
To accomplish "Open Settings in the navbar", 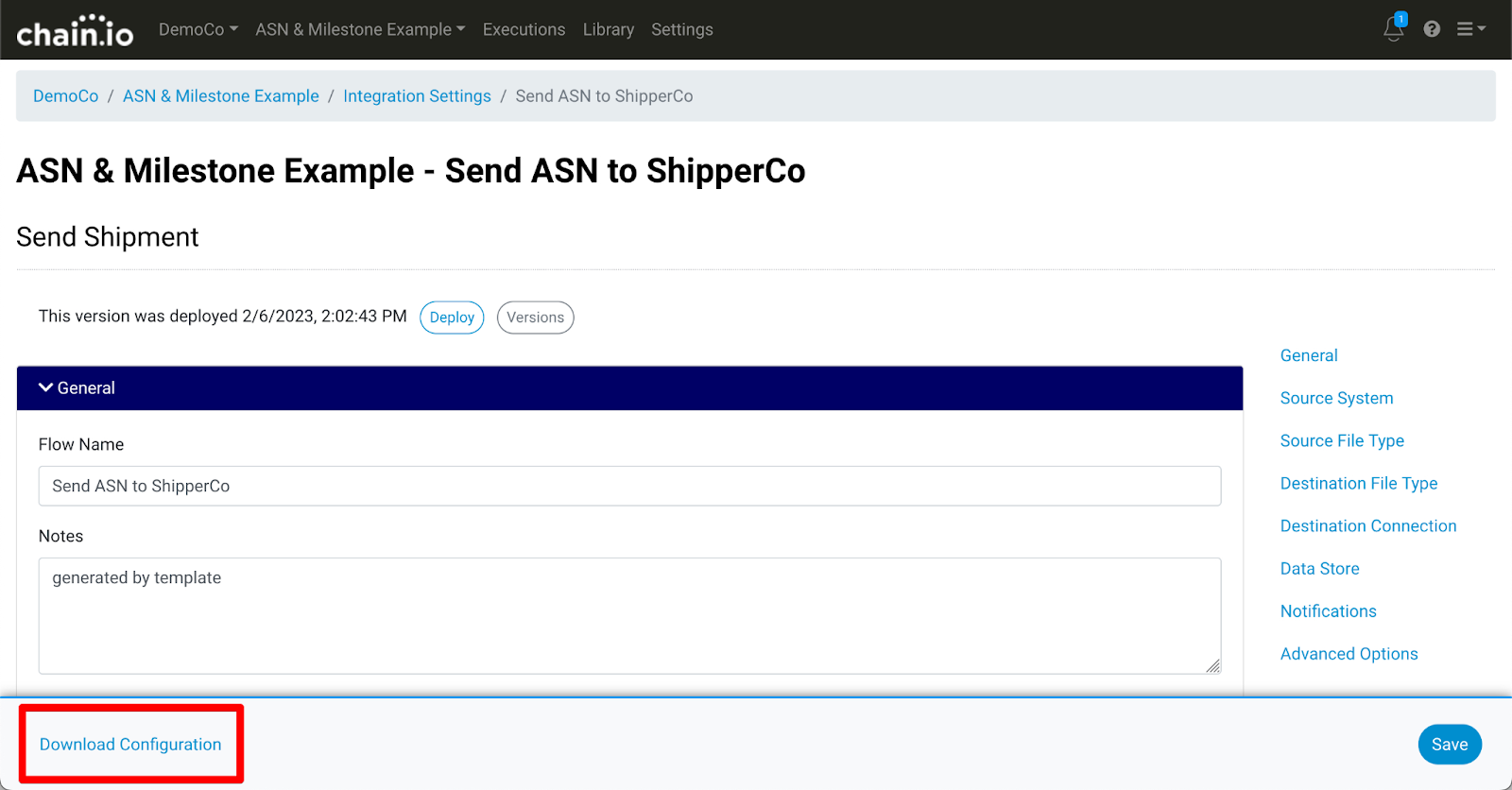I will click(682, 29).
